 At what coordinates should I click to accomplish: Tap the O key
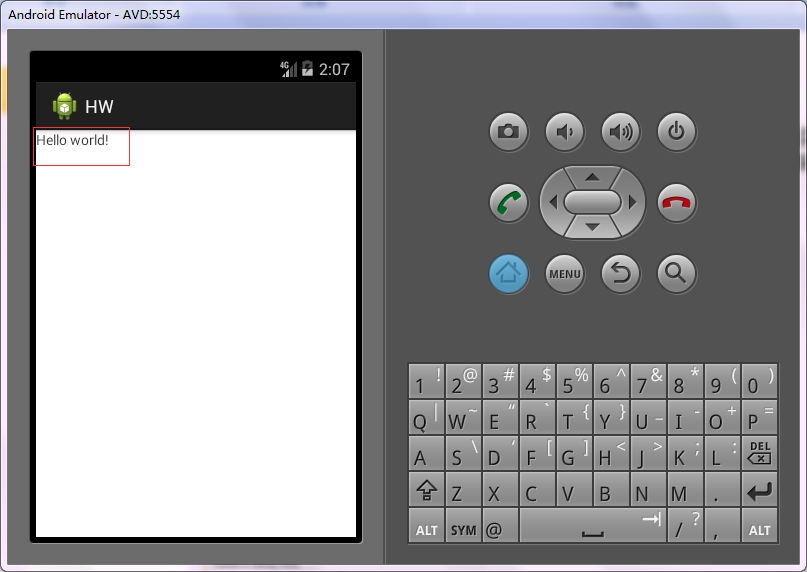(x=723, y=417)
